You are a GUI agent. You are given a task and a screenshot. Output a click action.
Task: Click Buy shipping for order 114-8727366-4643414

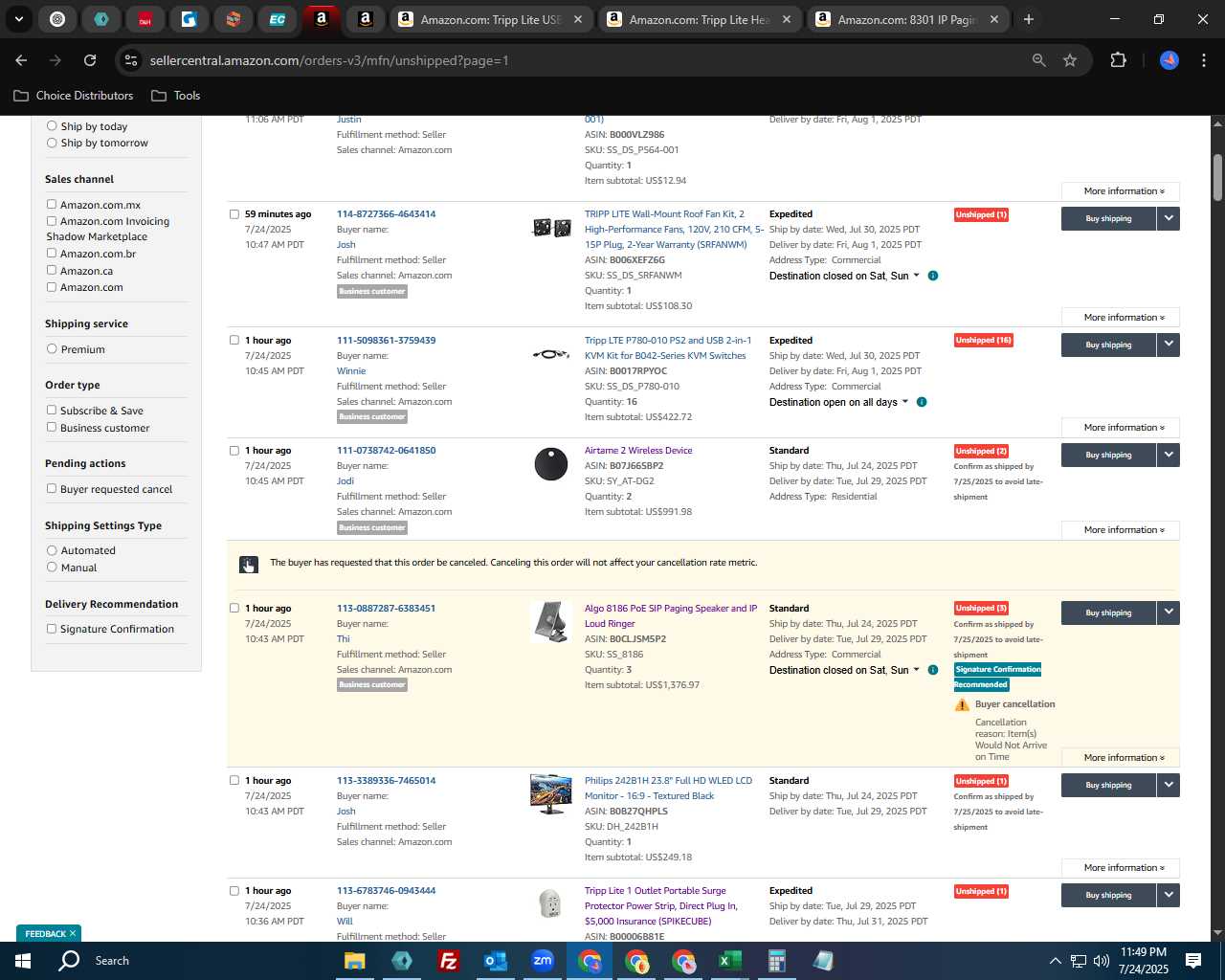1108,218
